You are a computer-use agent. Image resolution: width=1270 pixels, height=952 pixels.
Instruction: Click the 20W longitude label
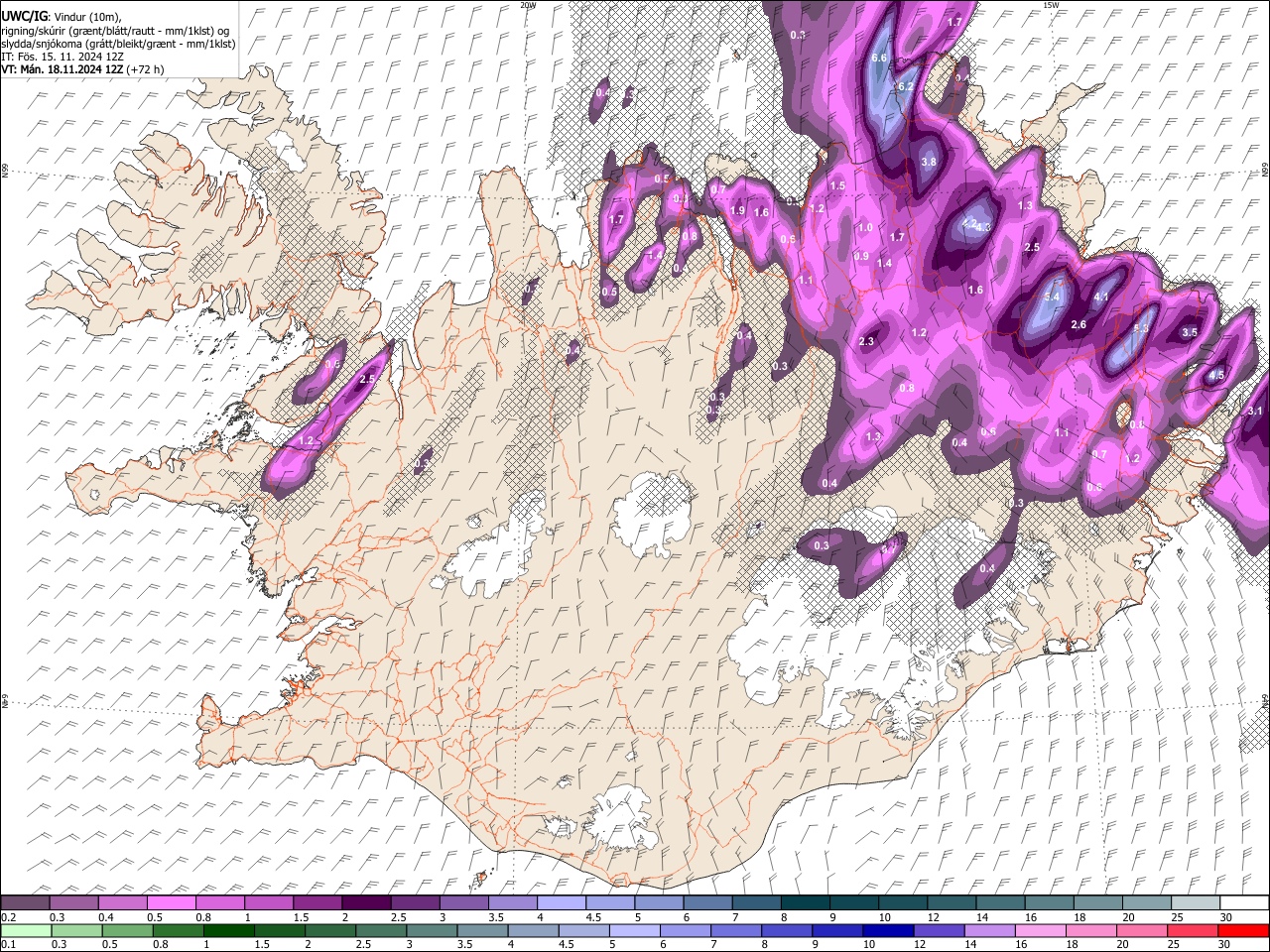528,5
